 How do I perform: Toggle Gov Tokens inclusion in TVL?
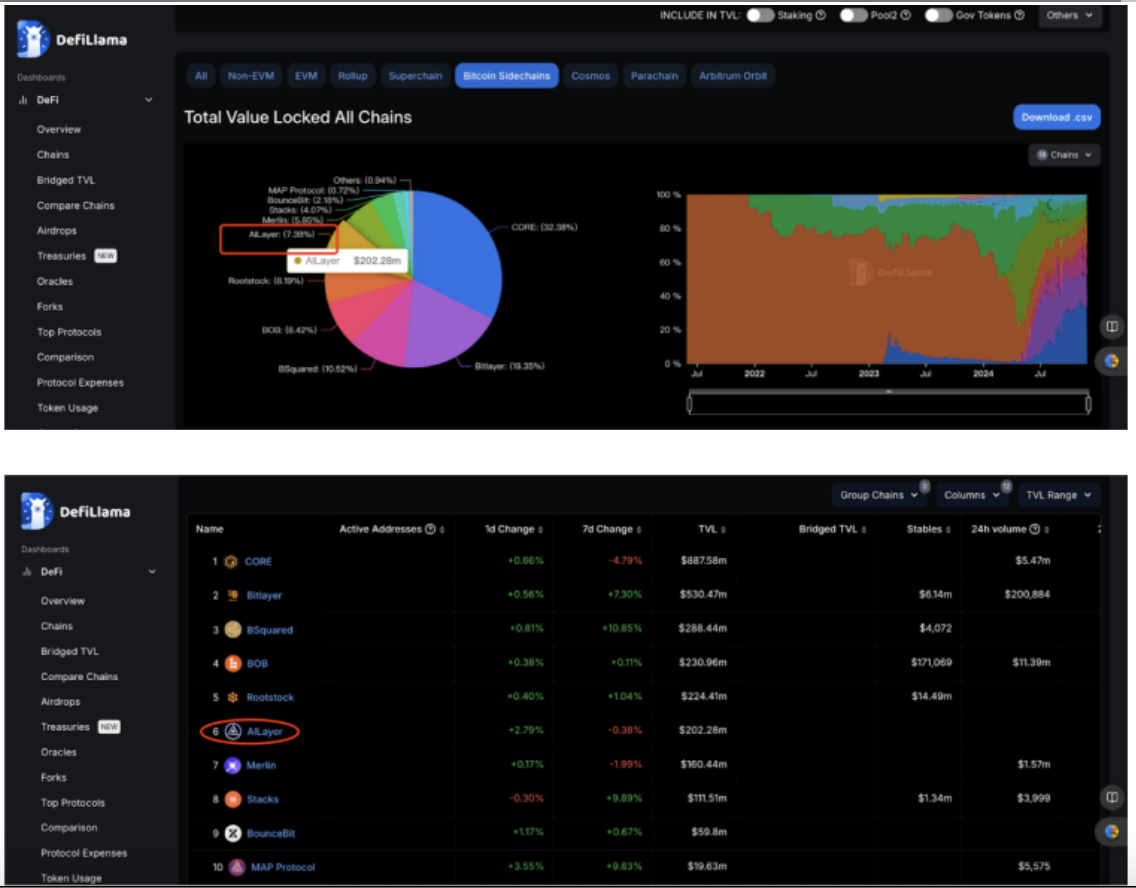coord(938,15)
